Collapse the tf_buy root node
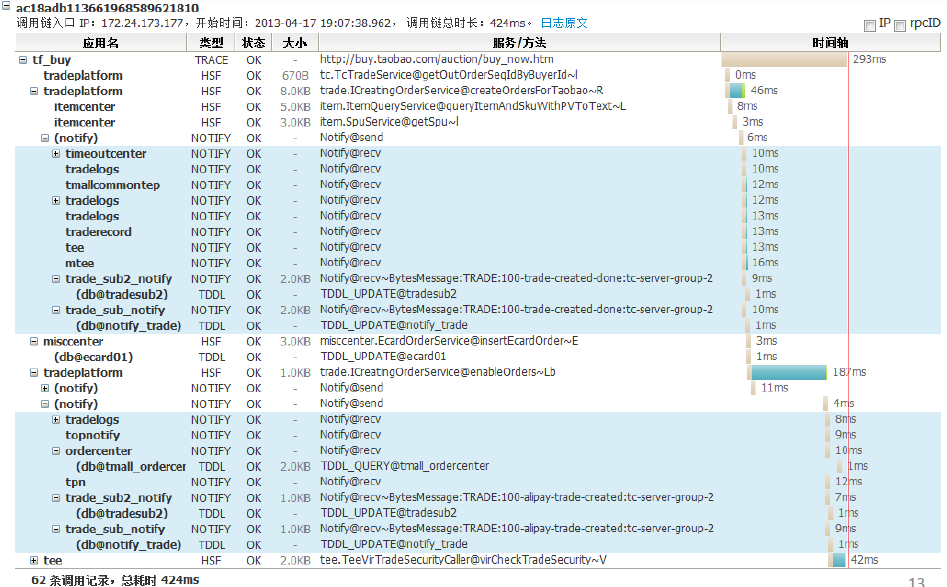Screen dimensions: 947x587 (x=23, y=60)
